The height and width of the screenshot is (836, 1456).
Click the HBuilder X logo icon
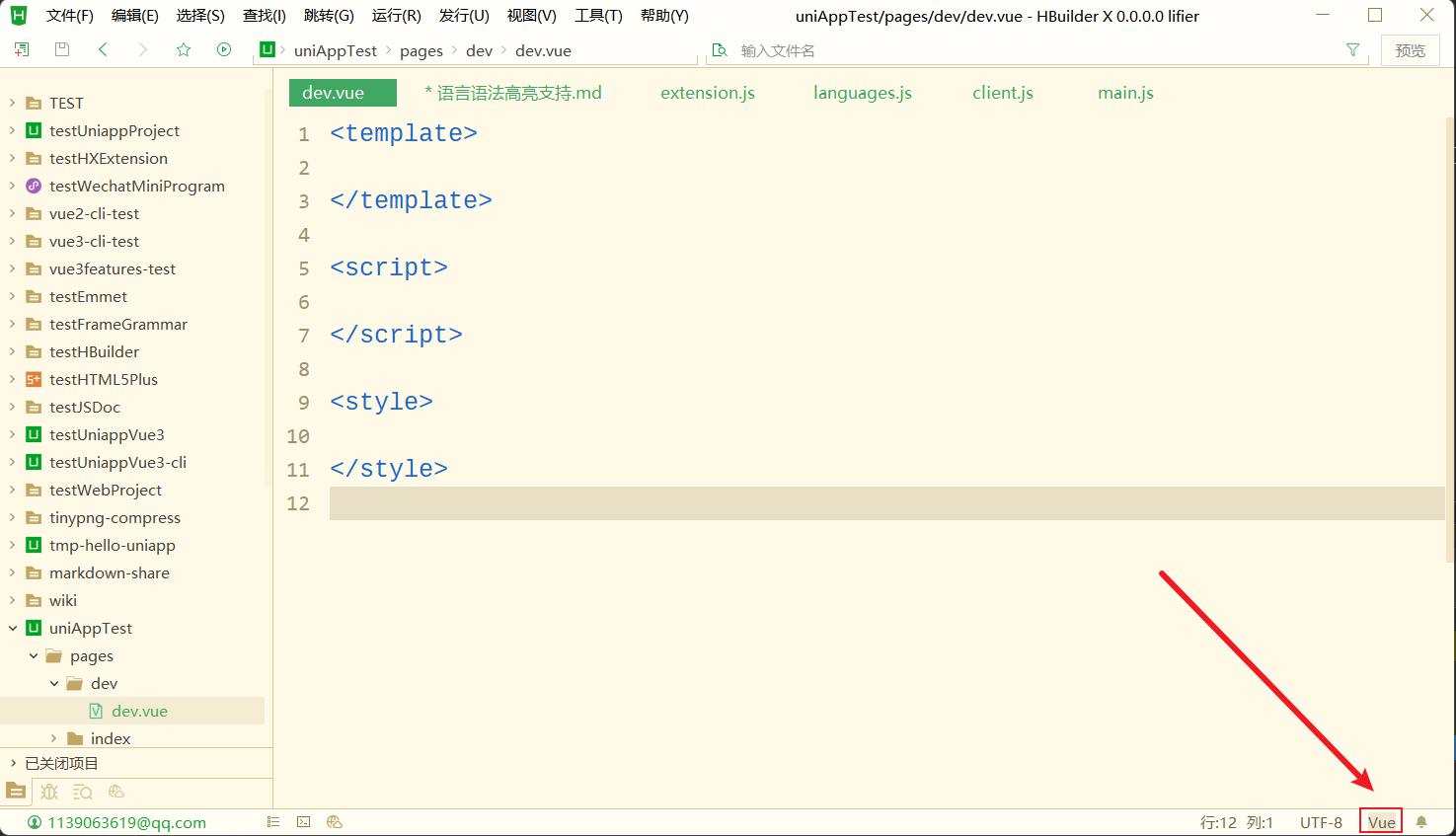pyautogui.click(x=19, y=15)
